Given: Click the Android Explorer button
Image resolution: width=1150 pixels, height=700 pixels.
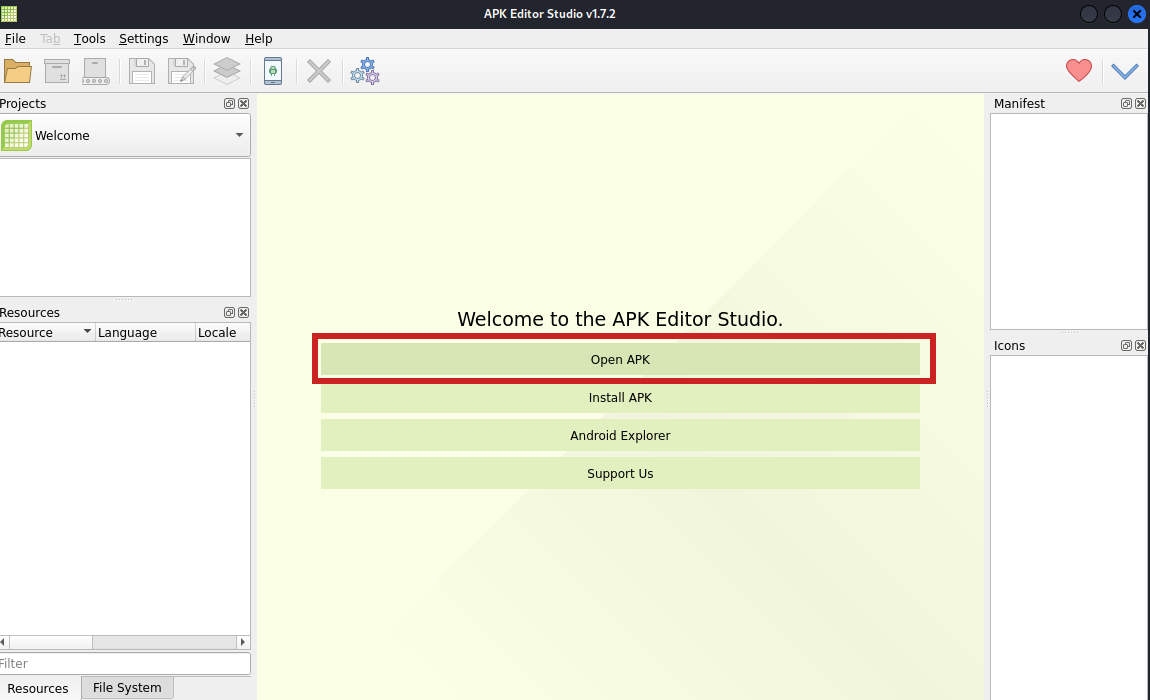Looking at the screenshot, I should point(620,436).
